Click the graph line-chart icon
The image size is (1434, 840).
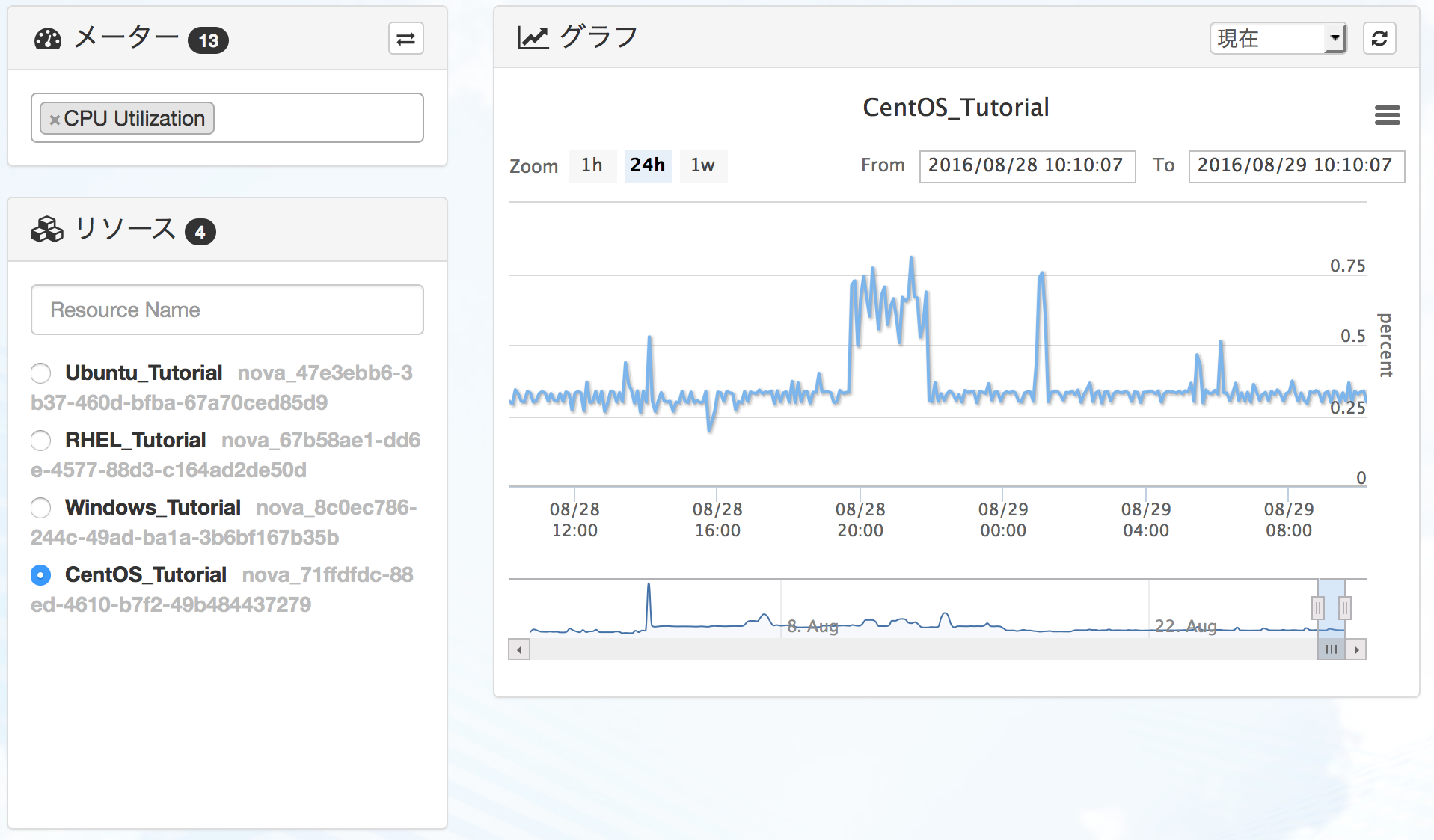pos(533,37)
